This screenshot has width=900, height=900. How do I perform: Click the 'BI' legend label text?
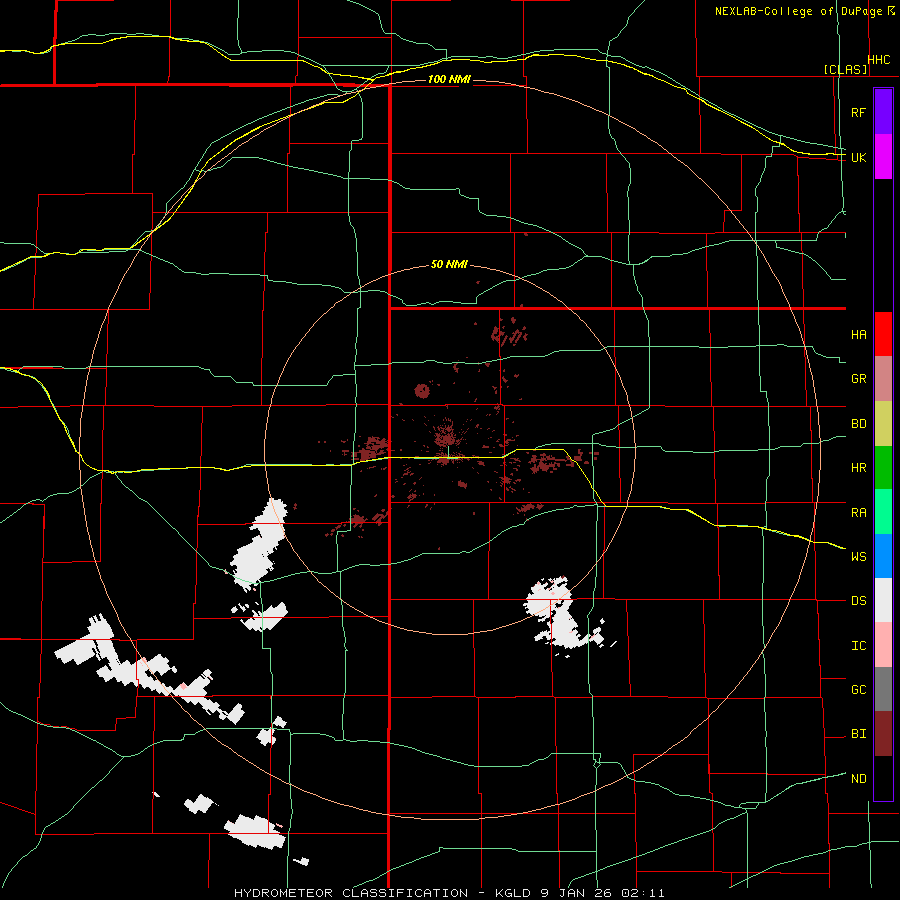(858, 734)
